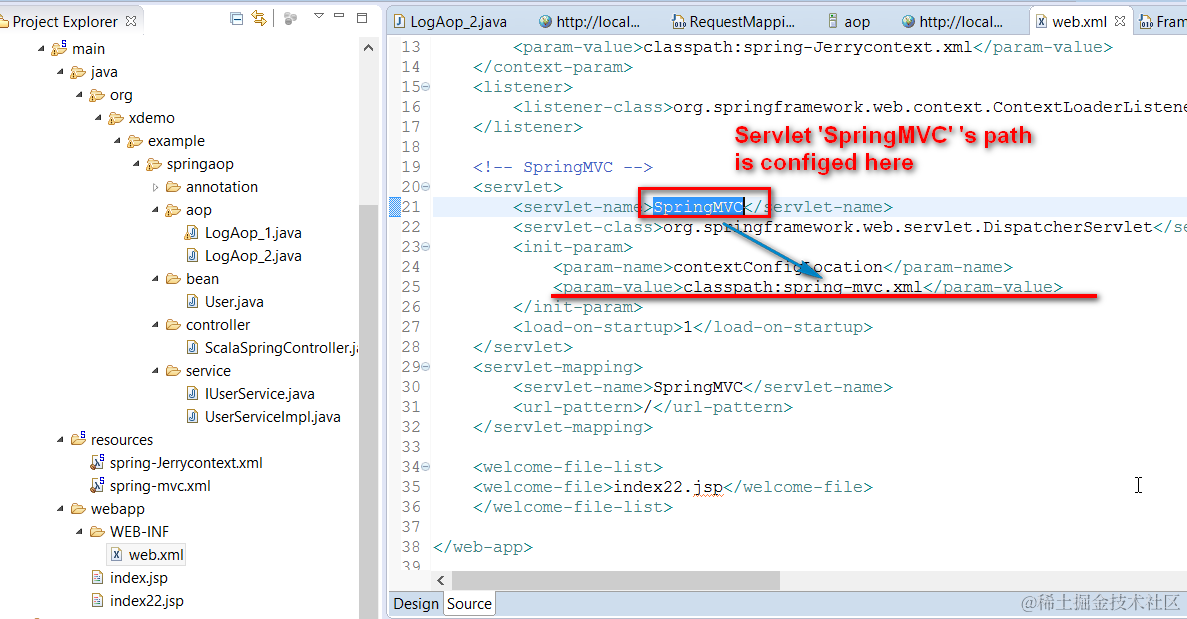The image size is (1187, 619).
Task: Click the annotation package folder icon
Action: [173, 186]
